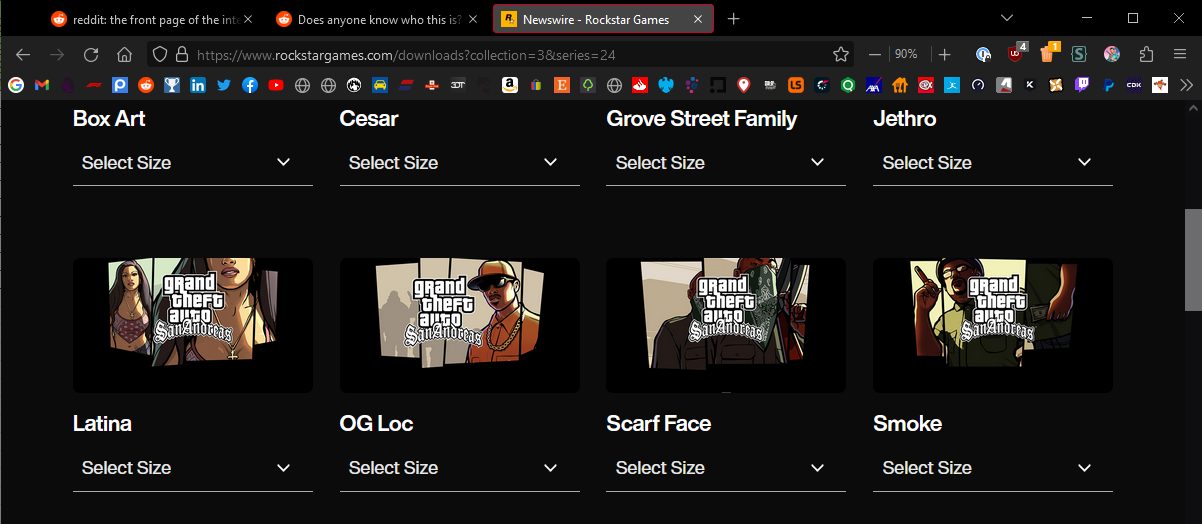Expand Latina Select Size dropdown
The height and width of the screenshot is (524, 1202).
point(193,468)
